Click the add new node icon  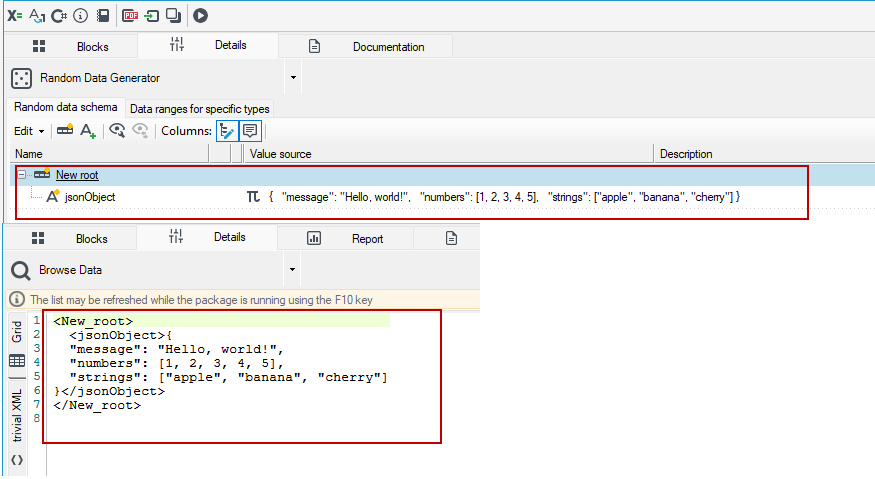[x=65, y=130]
